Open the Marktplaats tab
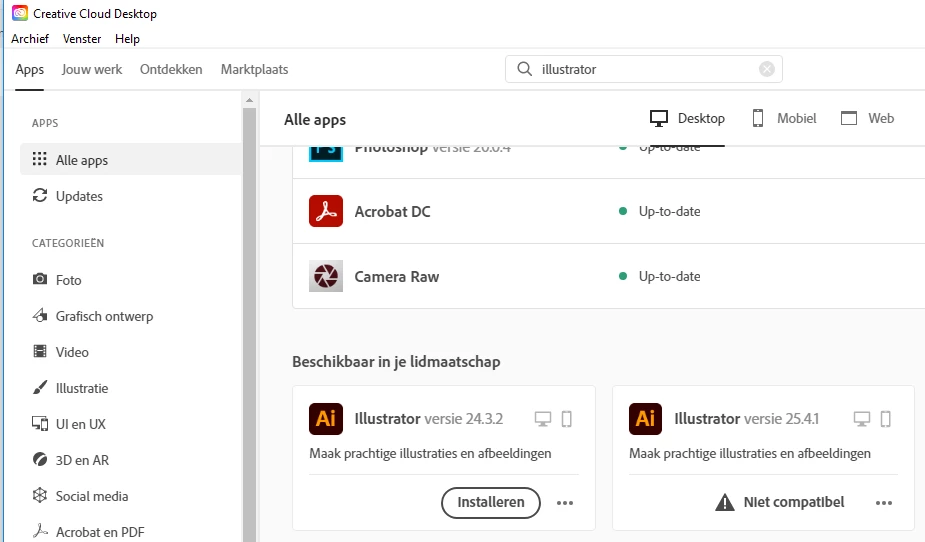This screenshot has width=925, height=542. click(254, 70)
